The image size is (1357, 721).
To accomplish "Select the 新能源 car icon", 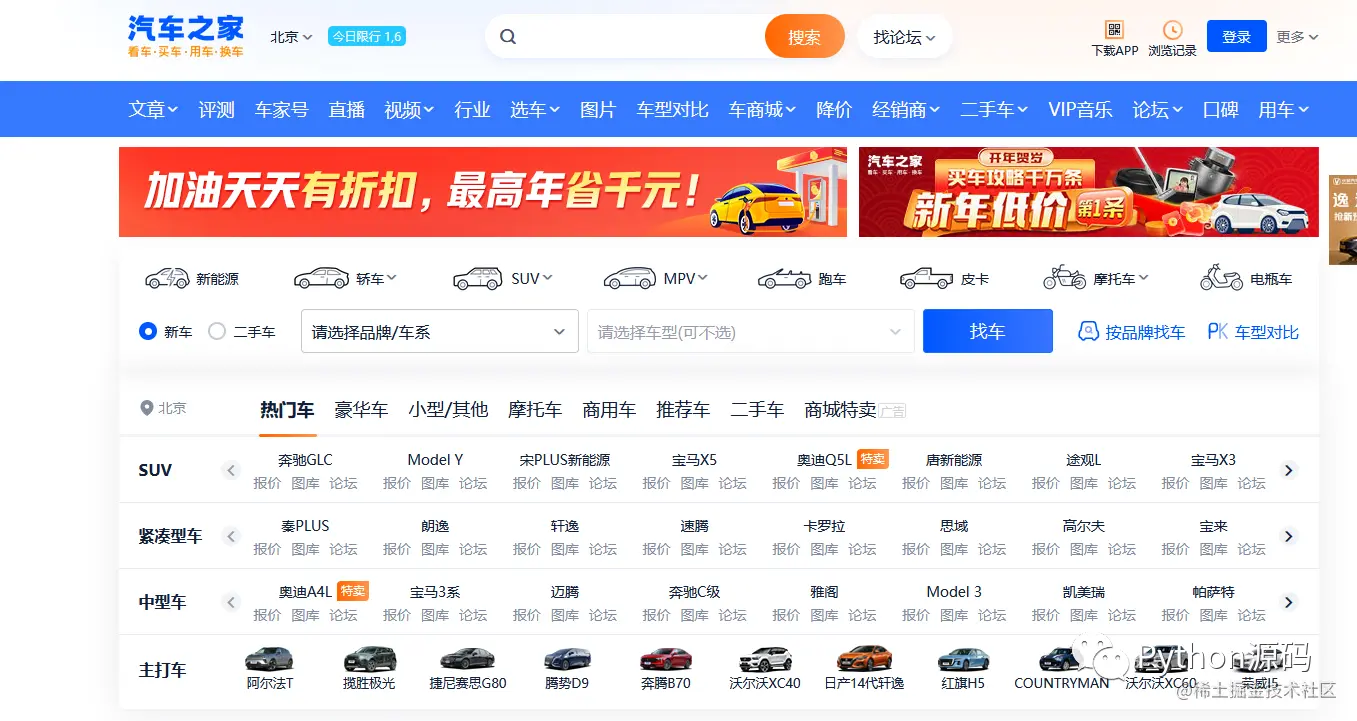I will [x=167, y=278].
